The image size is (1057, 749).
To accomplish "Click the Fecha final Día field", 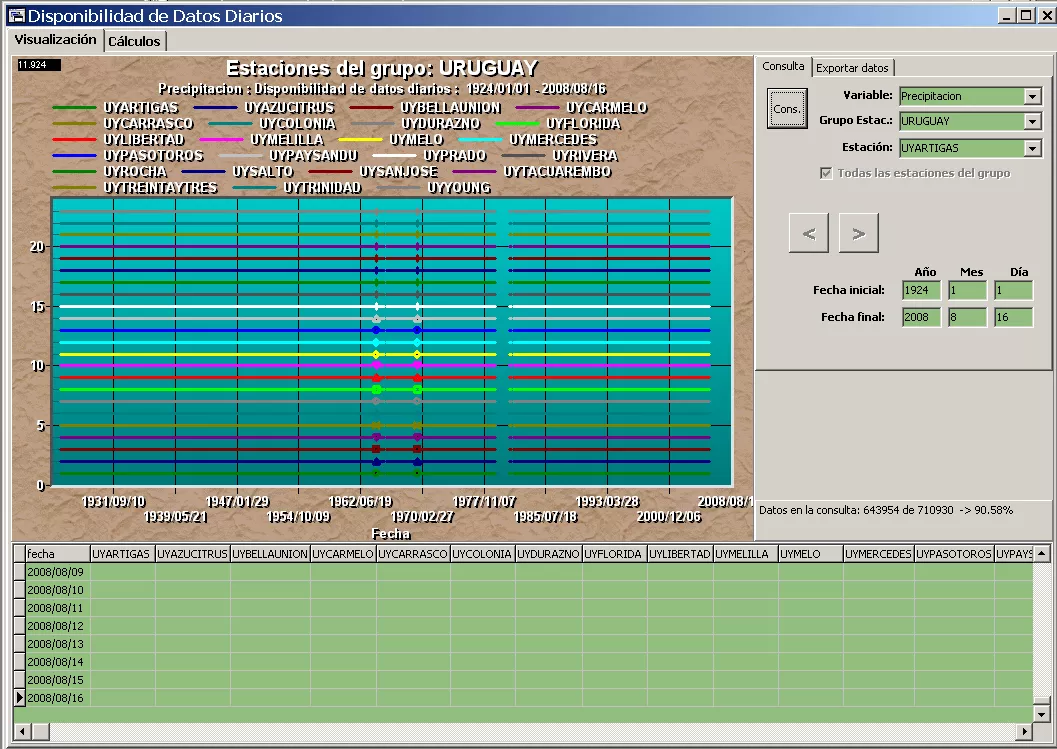I will pos(1013,317).
